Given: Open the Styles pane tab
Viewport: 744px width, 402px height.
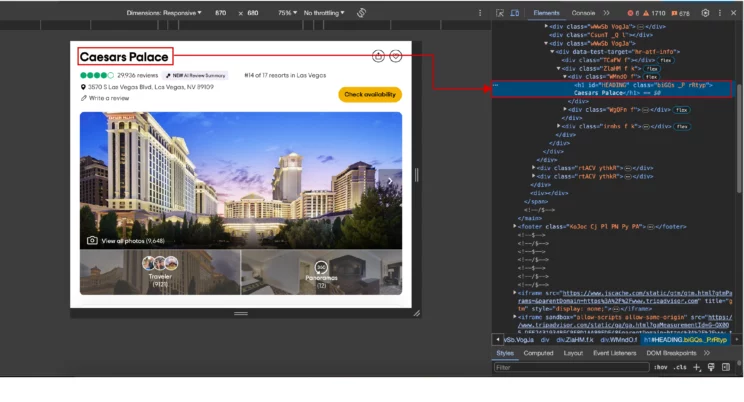Looking at the screenshot, I should click(505, 353).
